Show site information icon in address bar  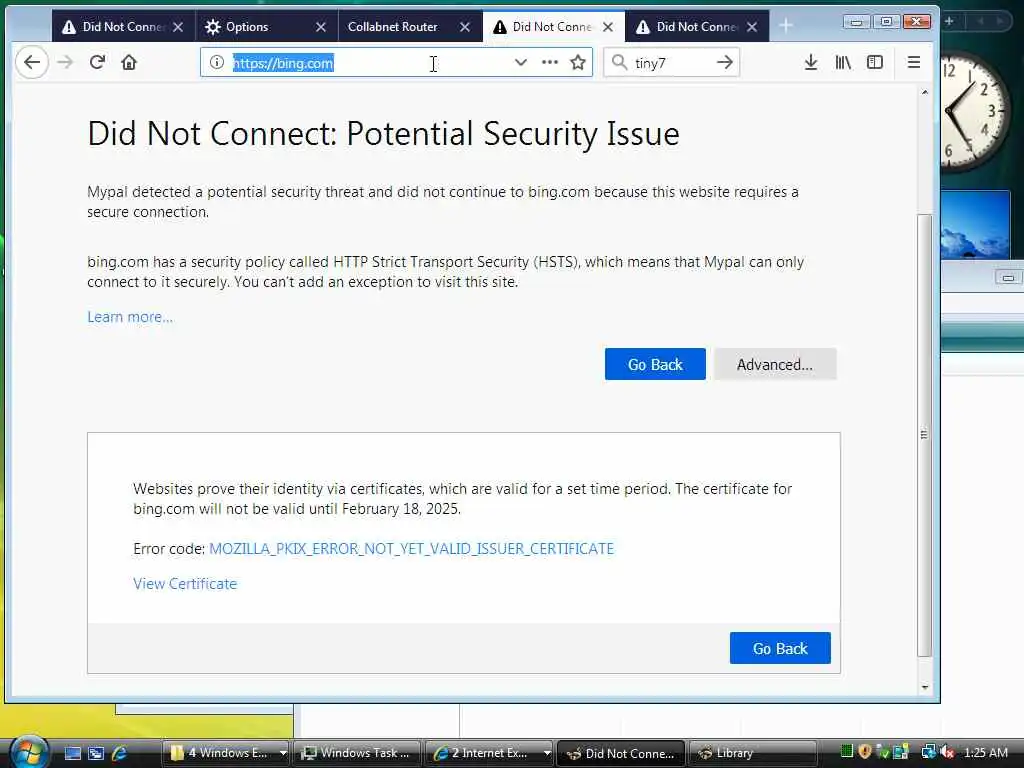tap(217, 63)
